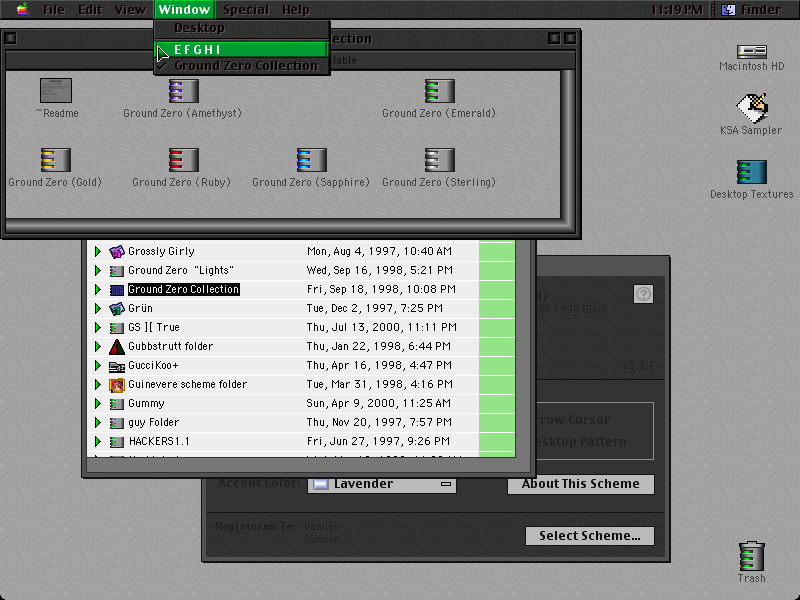Click the About This Scheme button
Screen dimensions: 800x600
click(581, 484)
